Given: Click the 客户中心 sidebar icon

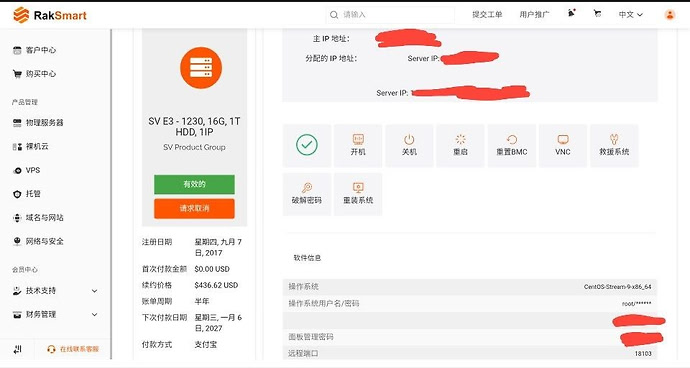Looking at the screenshot, I should pos(17,50).
